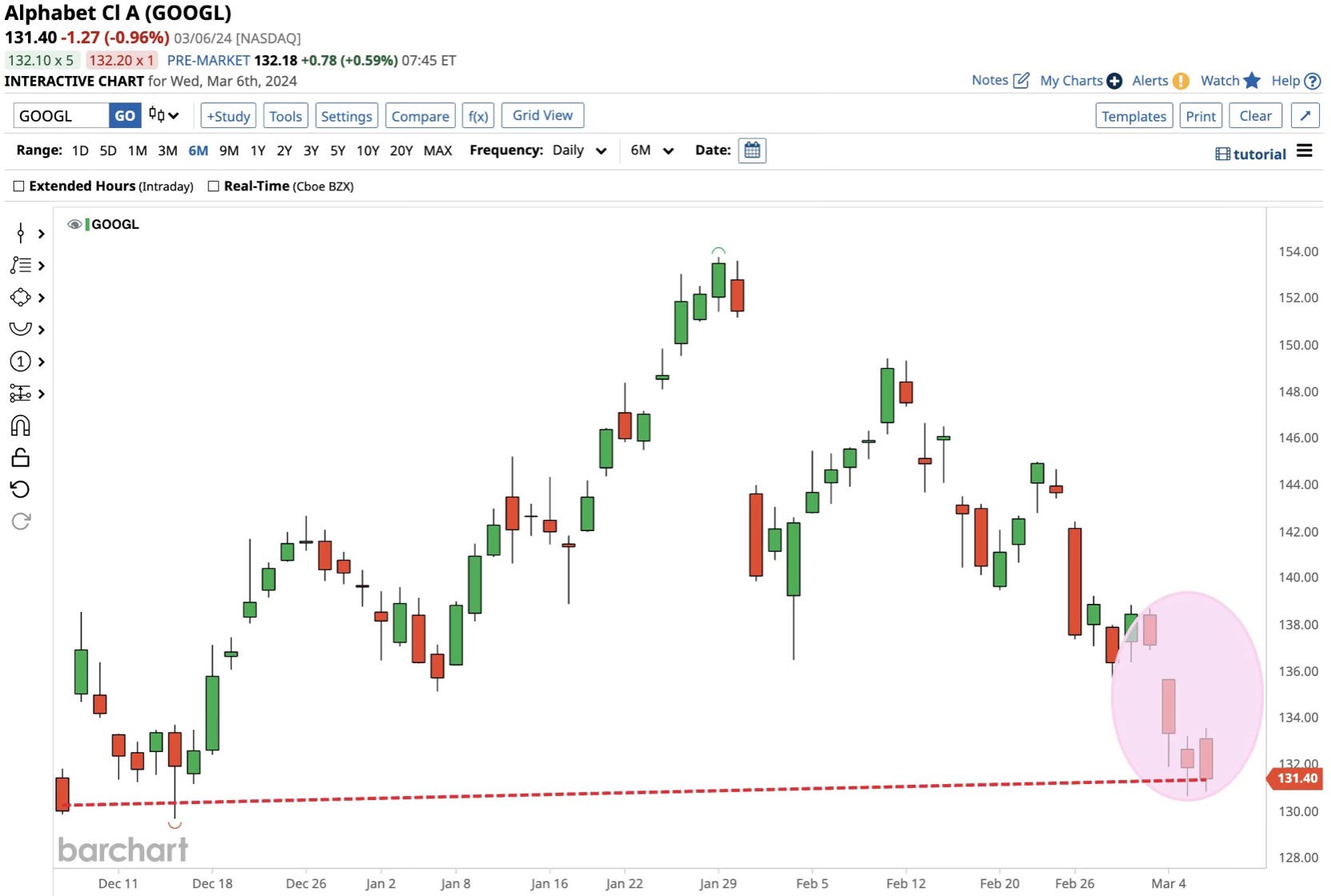
Task: Open the Templates button
Action: (1133, 116)
